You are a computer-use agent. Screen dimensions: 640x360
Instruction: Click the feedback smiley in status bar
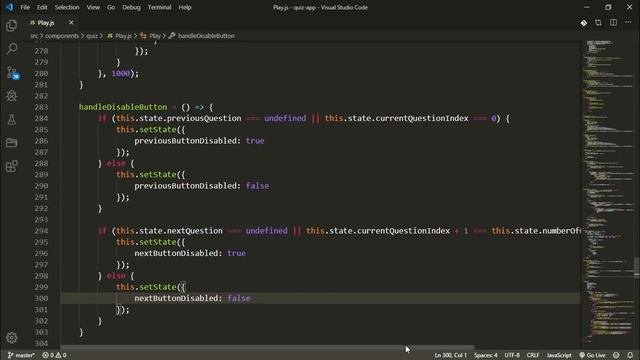616,355
